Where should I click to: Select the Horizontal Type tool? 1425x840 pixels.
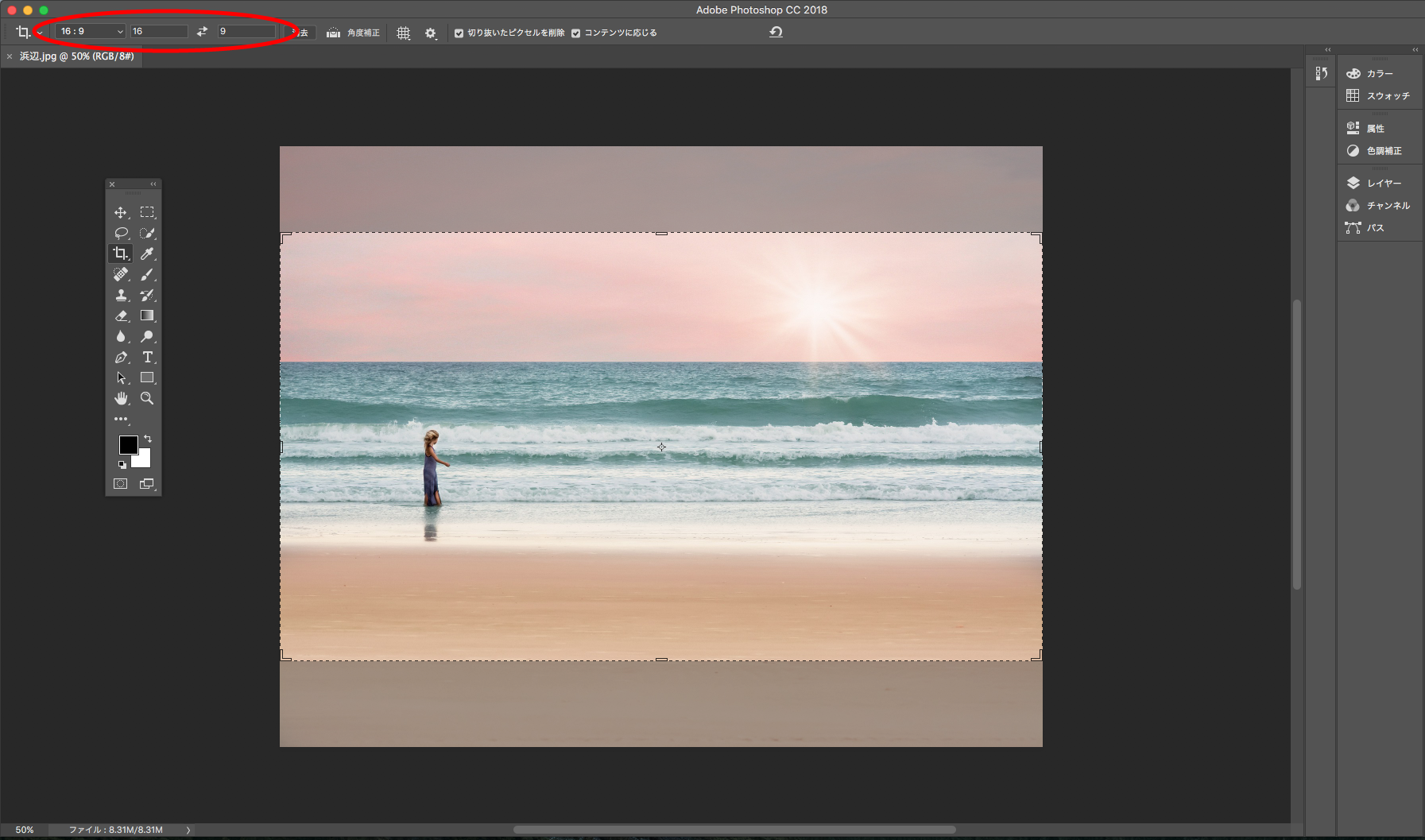tap(147, 357)
